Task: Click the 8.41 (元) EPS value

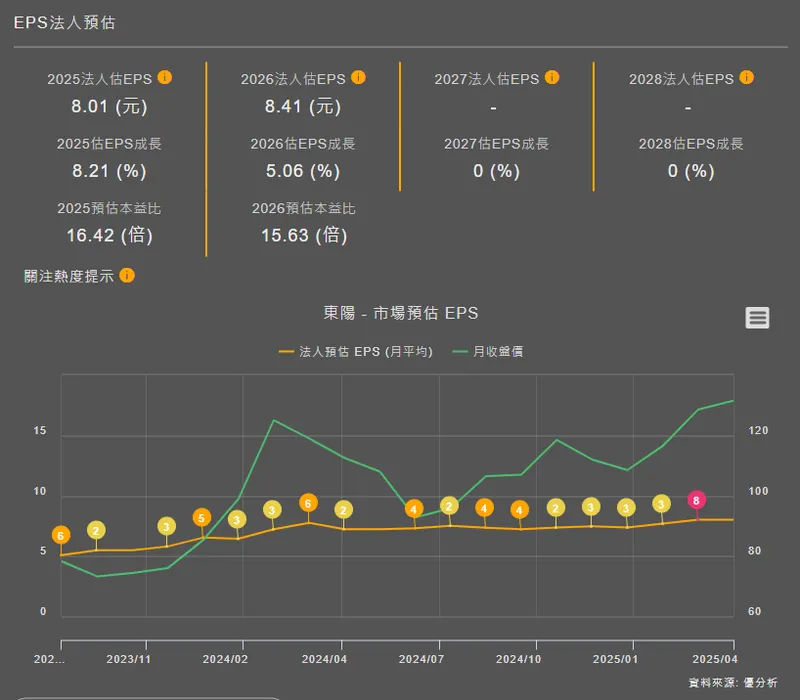Action: [x=303, y=106]
